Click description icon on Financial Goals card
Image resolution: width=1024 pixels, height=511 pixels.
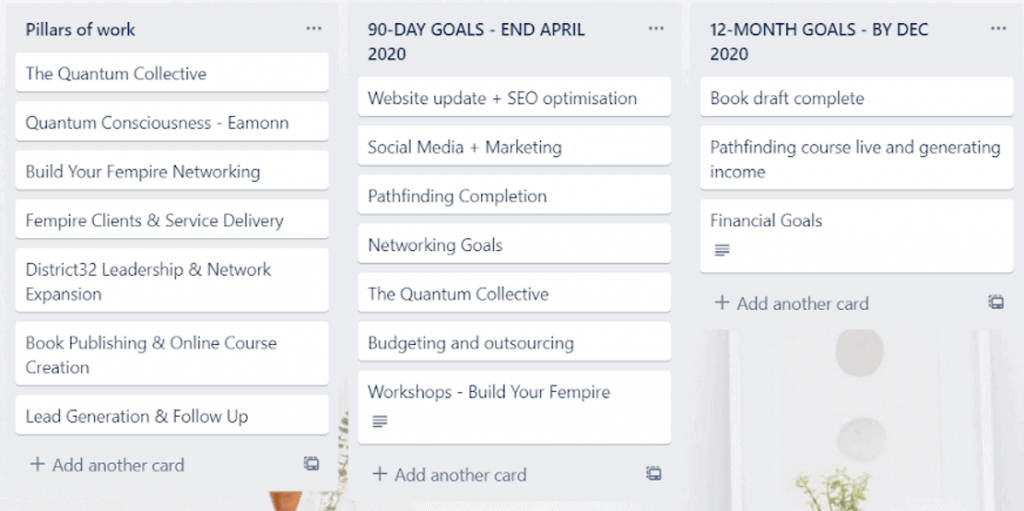(722, 250)
